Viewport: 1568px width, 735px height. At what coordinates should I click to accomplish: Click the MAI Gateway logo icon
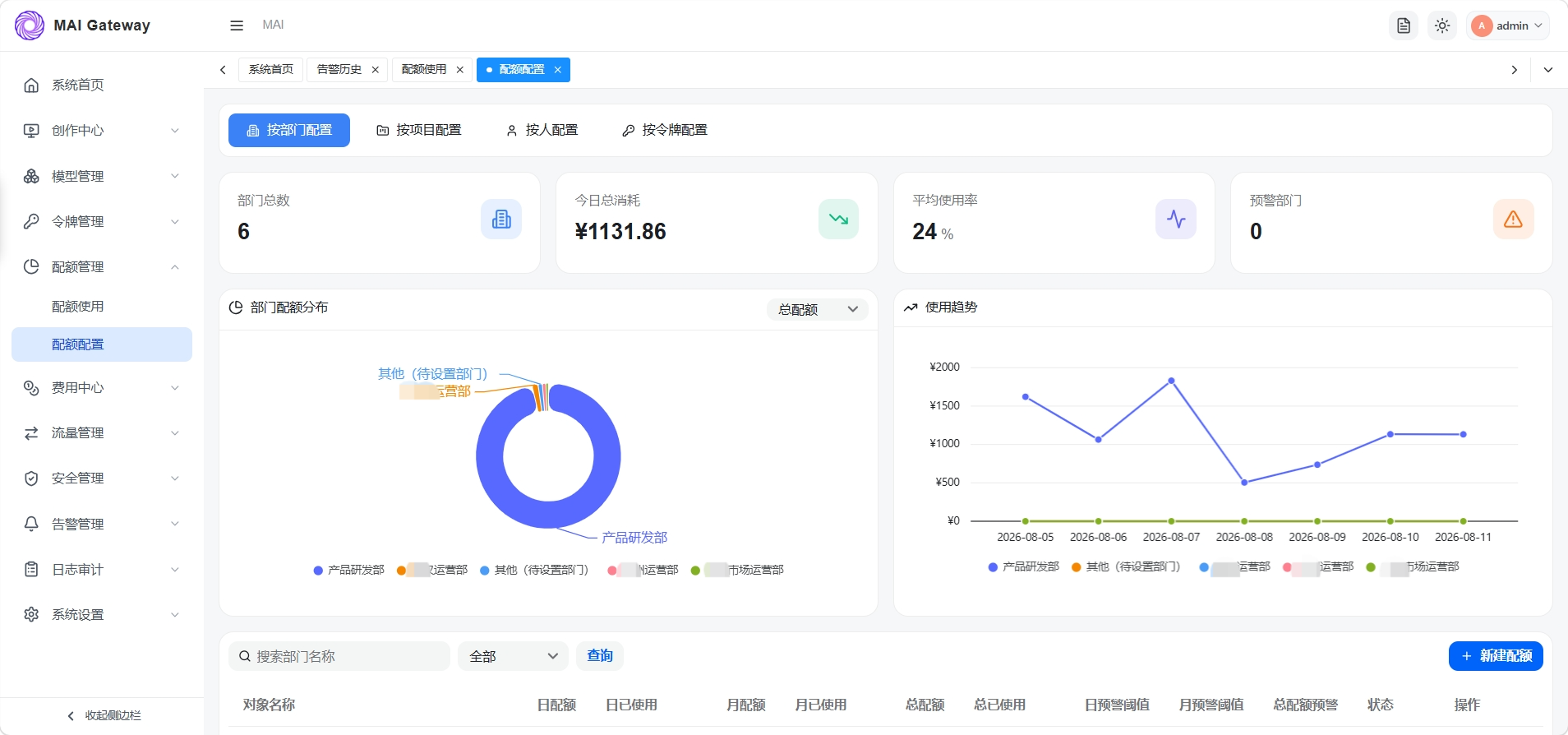(x=30, y=25)
